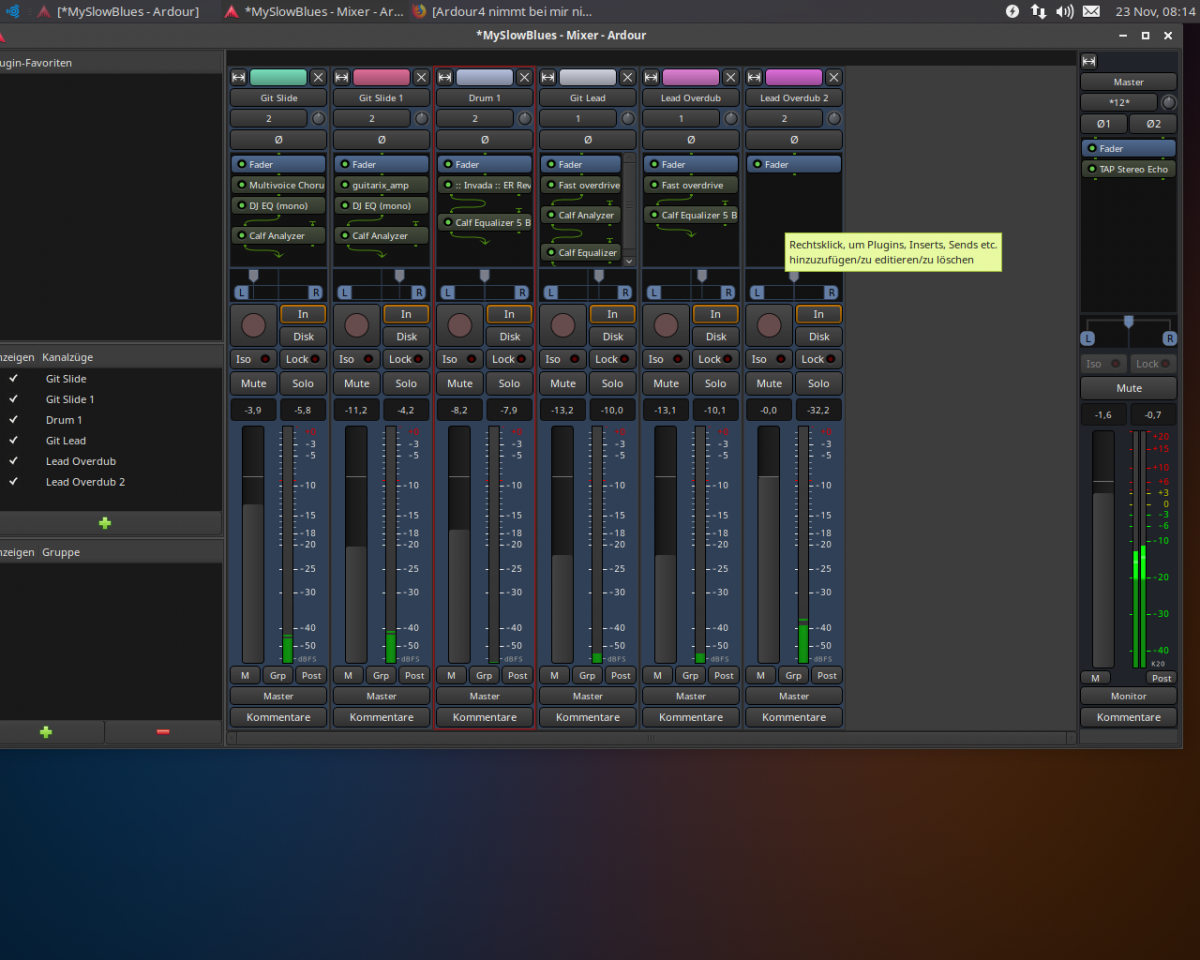
Task: Open Kommentare for Lead Overdub 2
Action: pyautogui.click(x=794, y=717)
